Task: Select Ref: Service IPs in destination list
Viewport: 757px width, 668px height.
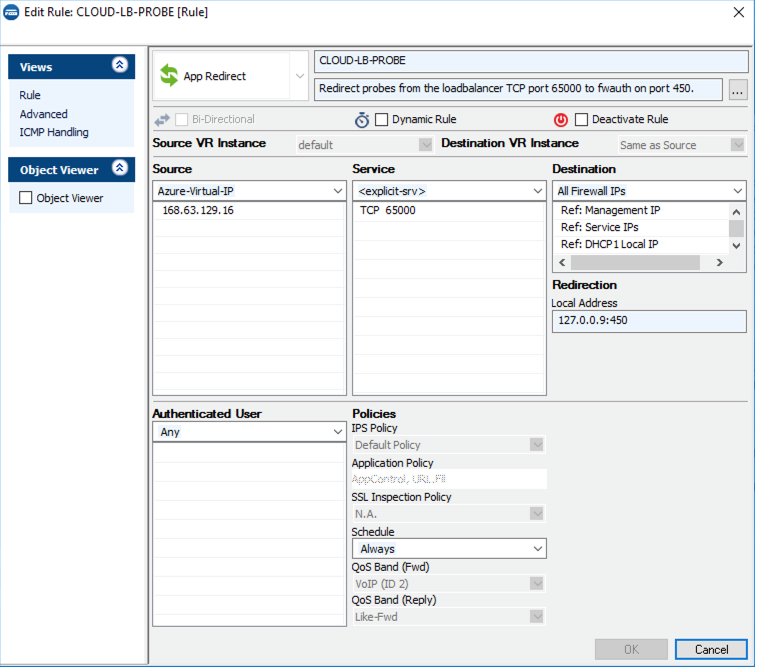Action: pyautogui.click(x=641, y=227)
